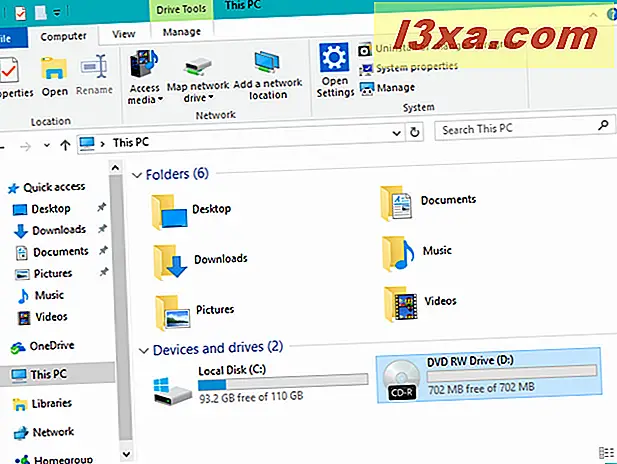This screenshot has height=464, width=617.
Task: Click Manage in System group
Action: 388,88
